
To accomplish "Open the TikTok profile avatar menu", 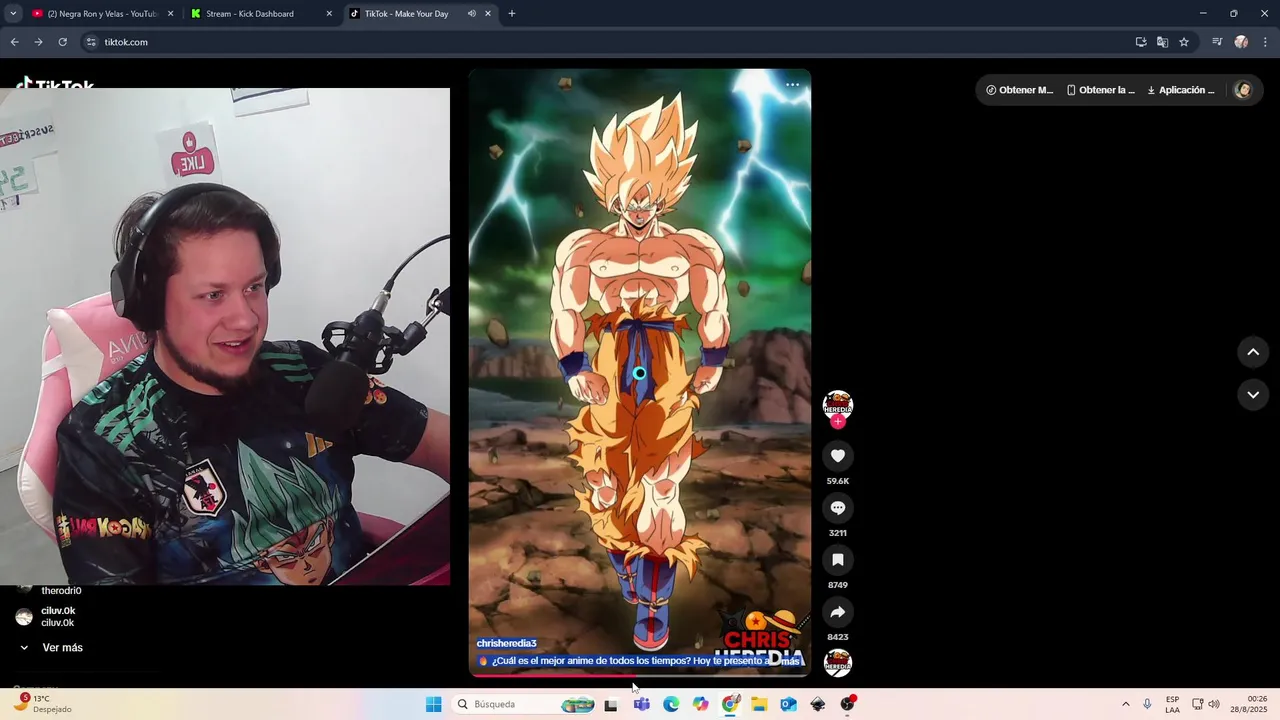I will (1243, 90).
